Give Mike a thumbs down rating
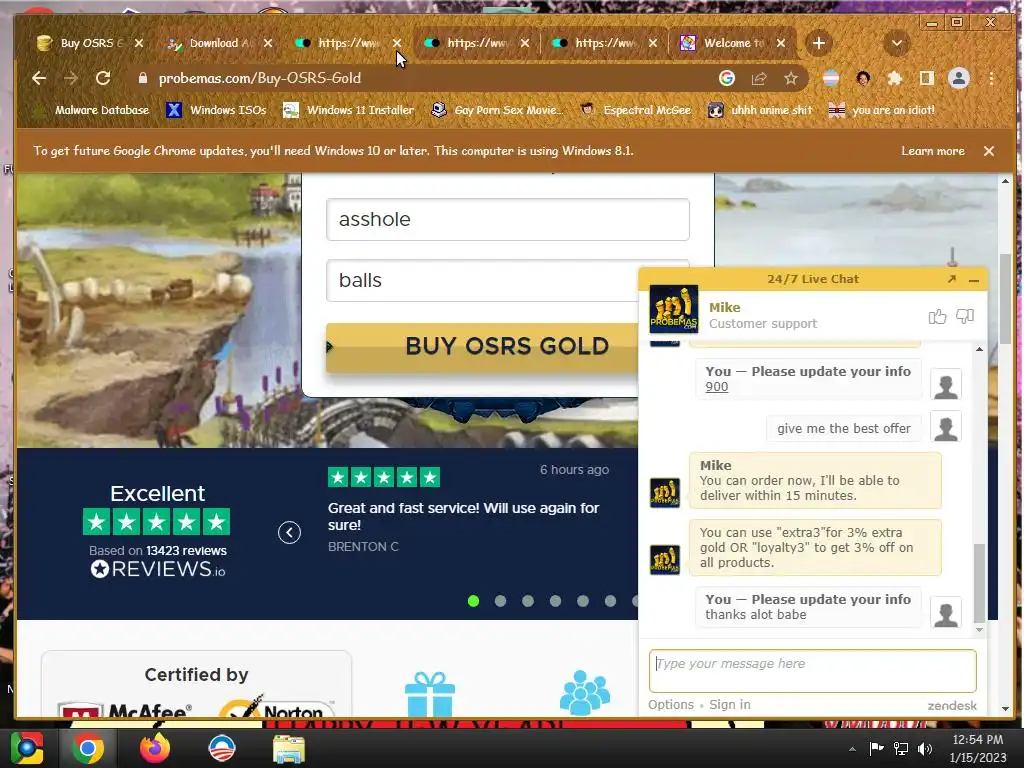 965,317
